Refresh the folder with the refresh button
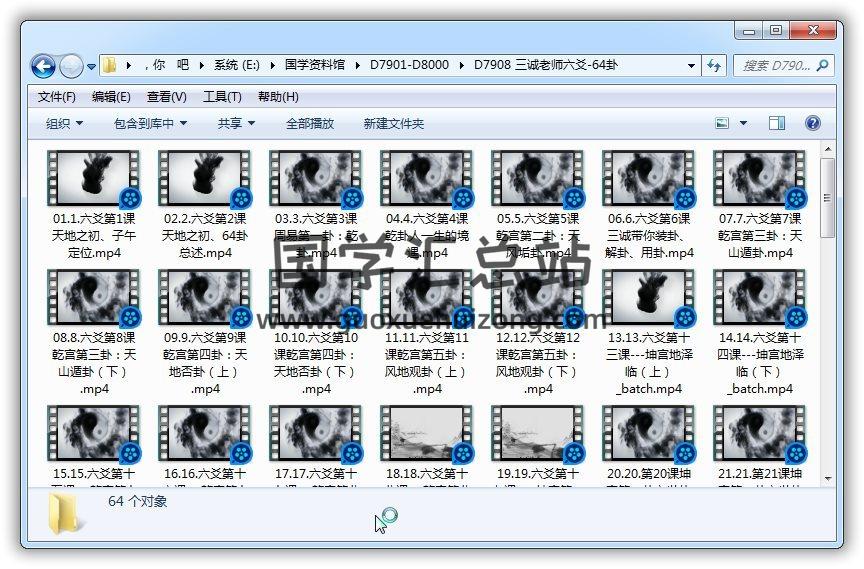 tap(714, 66)
